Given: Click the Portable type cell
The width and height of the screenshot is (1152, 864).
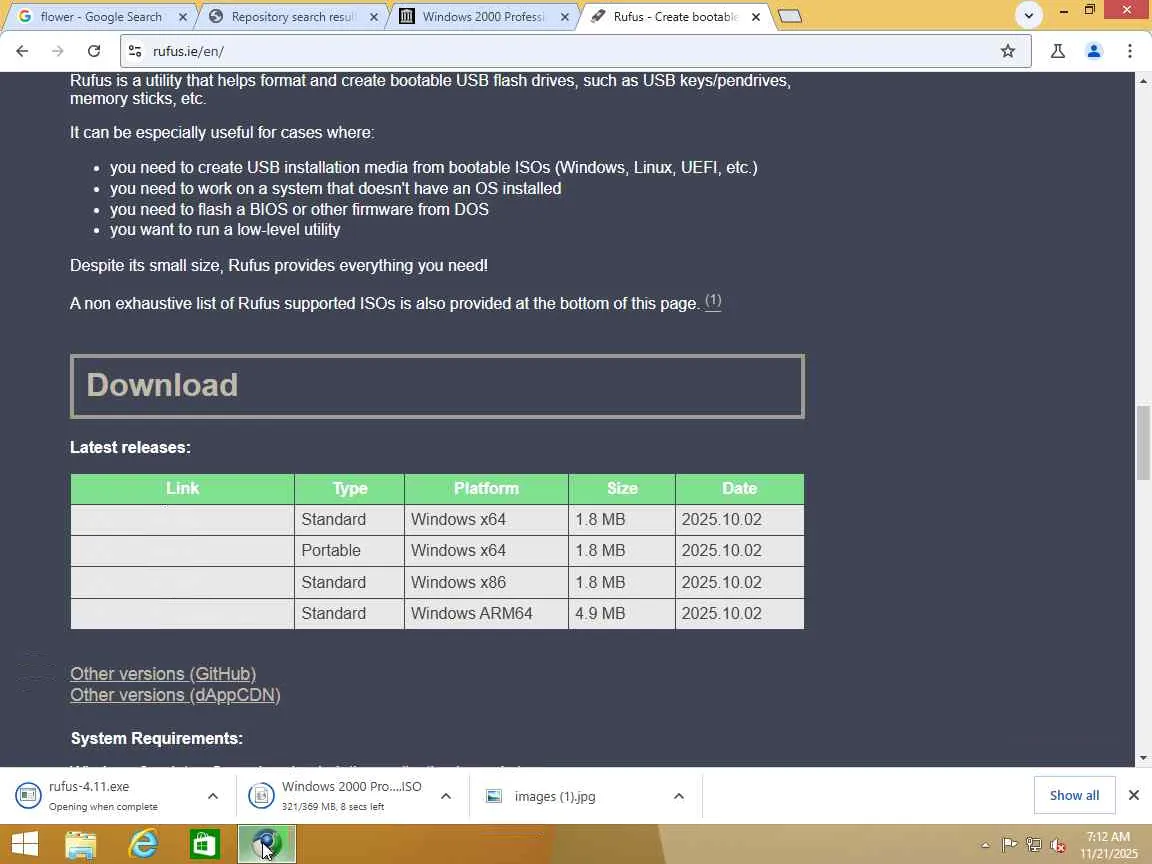Looking at the screenshot, I should (x=349, y=550).
